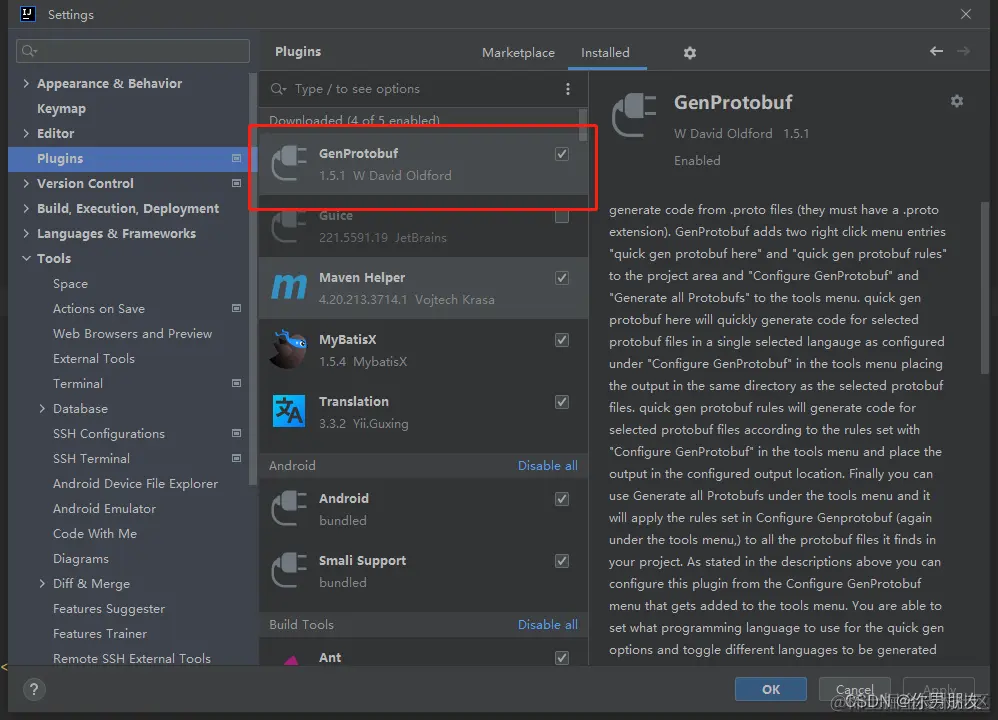
Task: Click the IntelliJ logo in the title bar
Action: click(28, 14)
